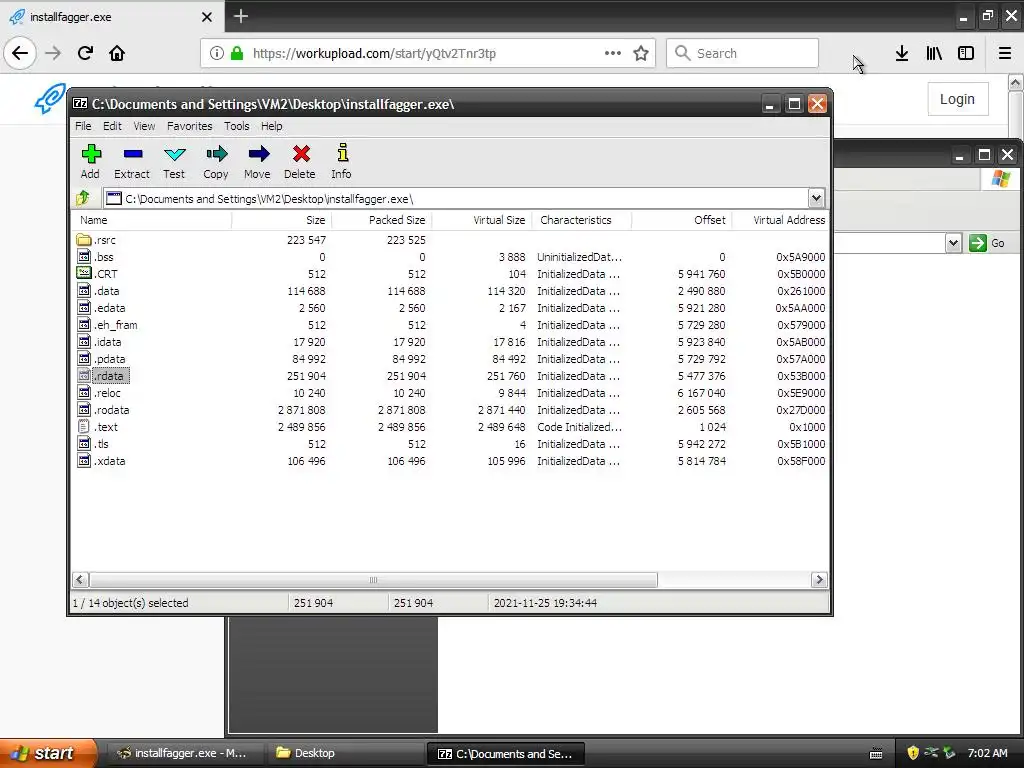The height and width of the screenshot is (768, 1024).
Task: Open a new Firefox tab
Action: (241, 16)
